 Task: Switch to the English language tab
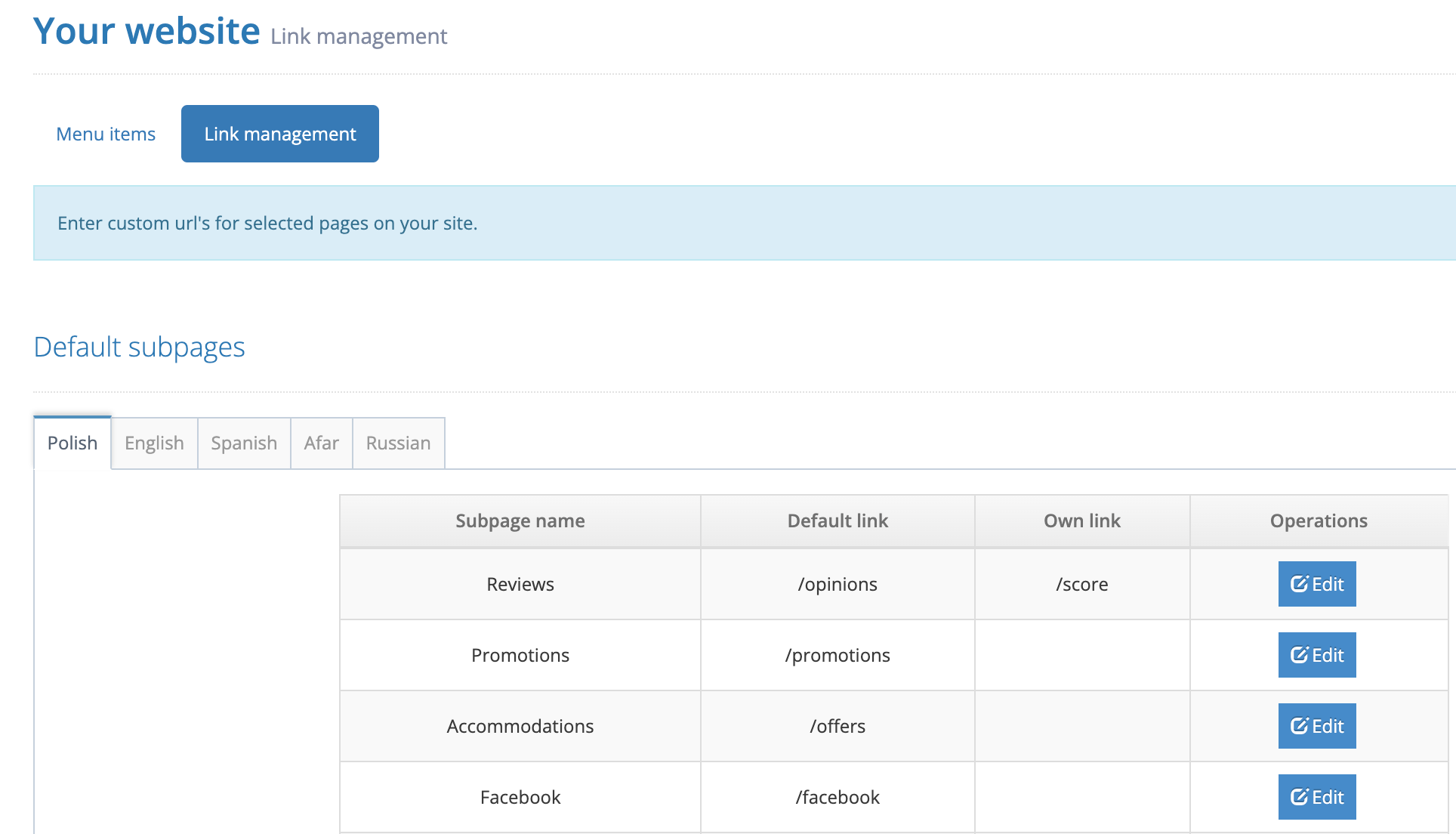coord(154,443)
